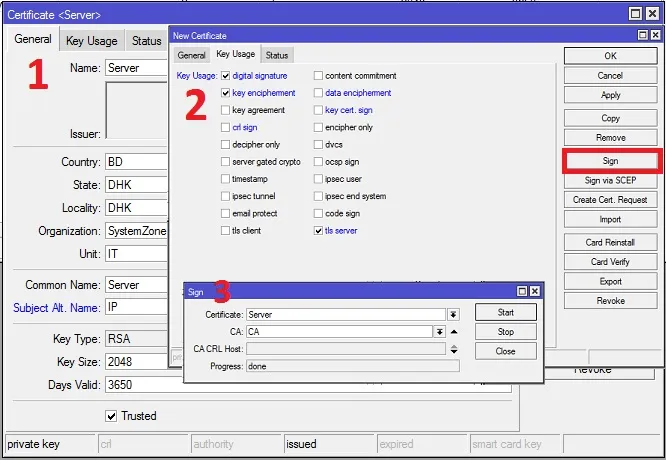Click the Key Size field 2048
Image resolution: width=666 pixels, height=460 pixels.
136,362
